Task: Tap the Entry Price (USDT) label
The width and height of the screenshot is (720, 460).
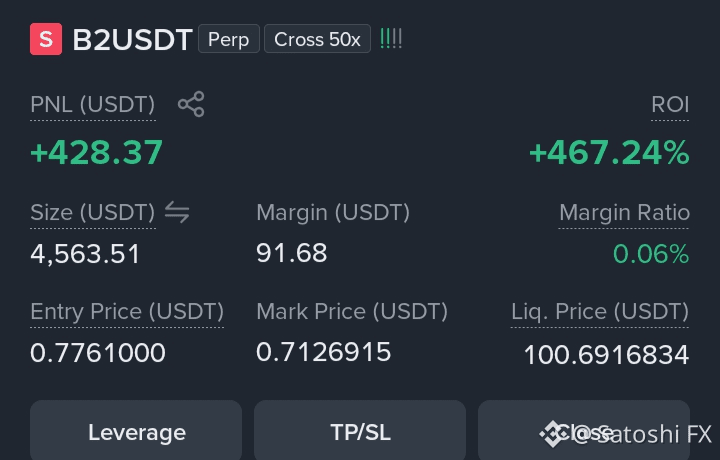Action: click(x=127, y=312)
